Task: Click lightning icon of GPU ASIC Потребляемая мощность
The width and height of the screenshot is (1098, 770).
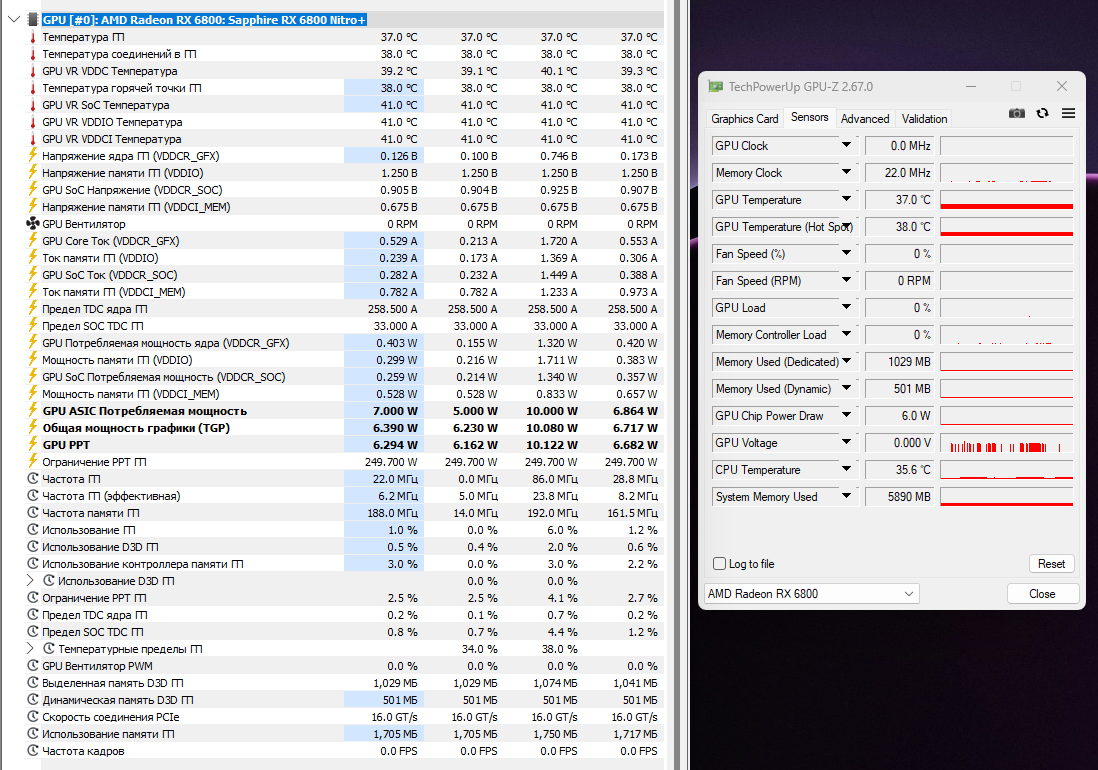Action: (x=32, y=411)
